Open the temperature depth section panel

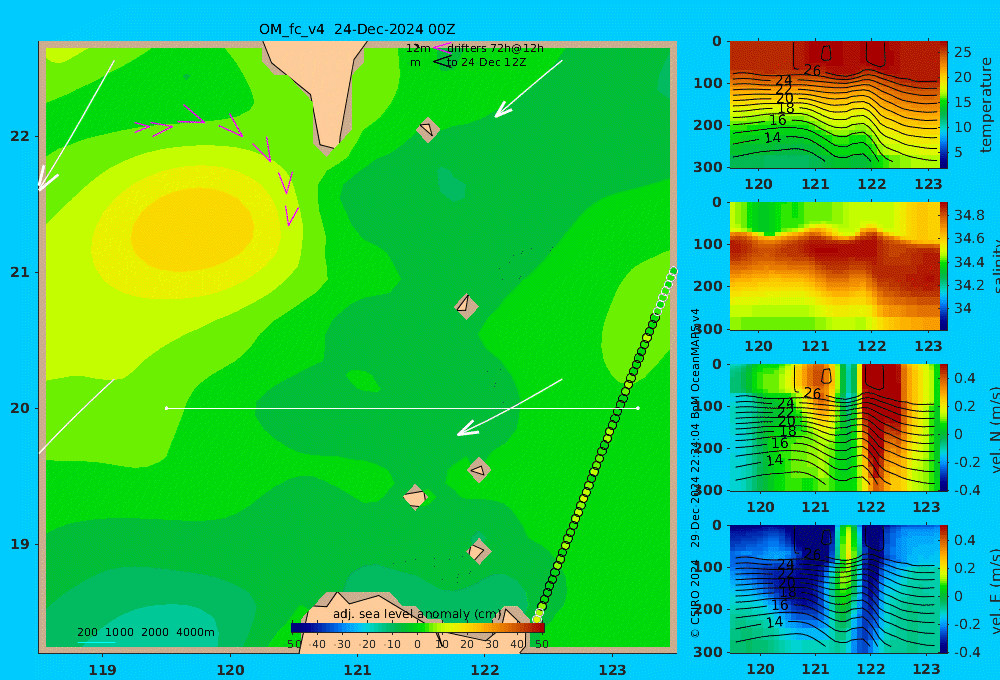pos(835,105)
